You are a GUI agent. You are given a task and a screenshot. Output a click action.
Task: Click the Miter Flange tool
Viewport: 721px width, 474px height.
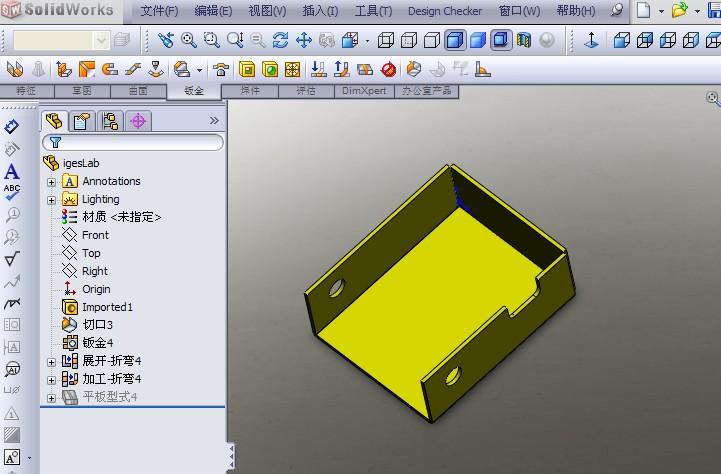[x=86, y=69]
